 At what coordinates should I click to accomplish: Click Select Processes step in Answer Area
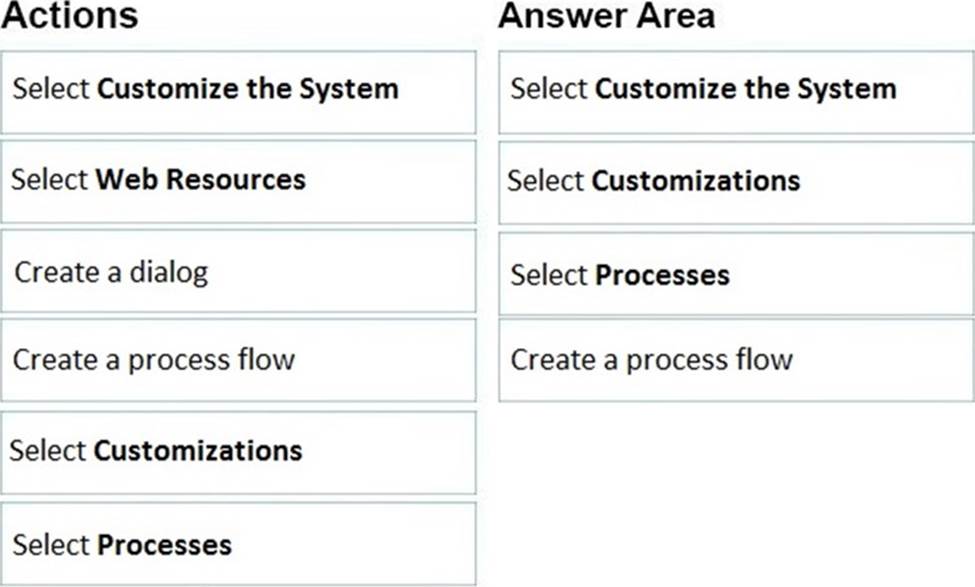tap(736, 275)
